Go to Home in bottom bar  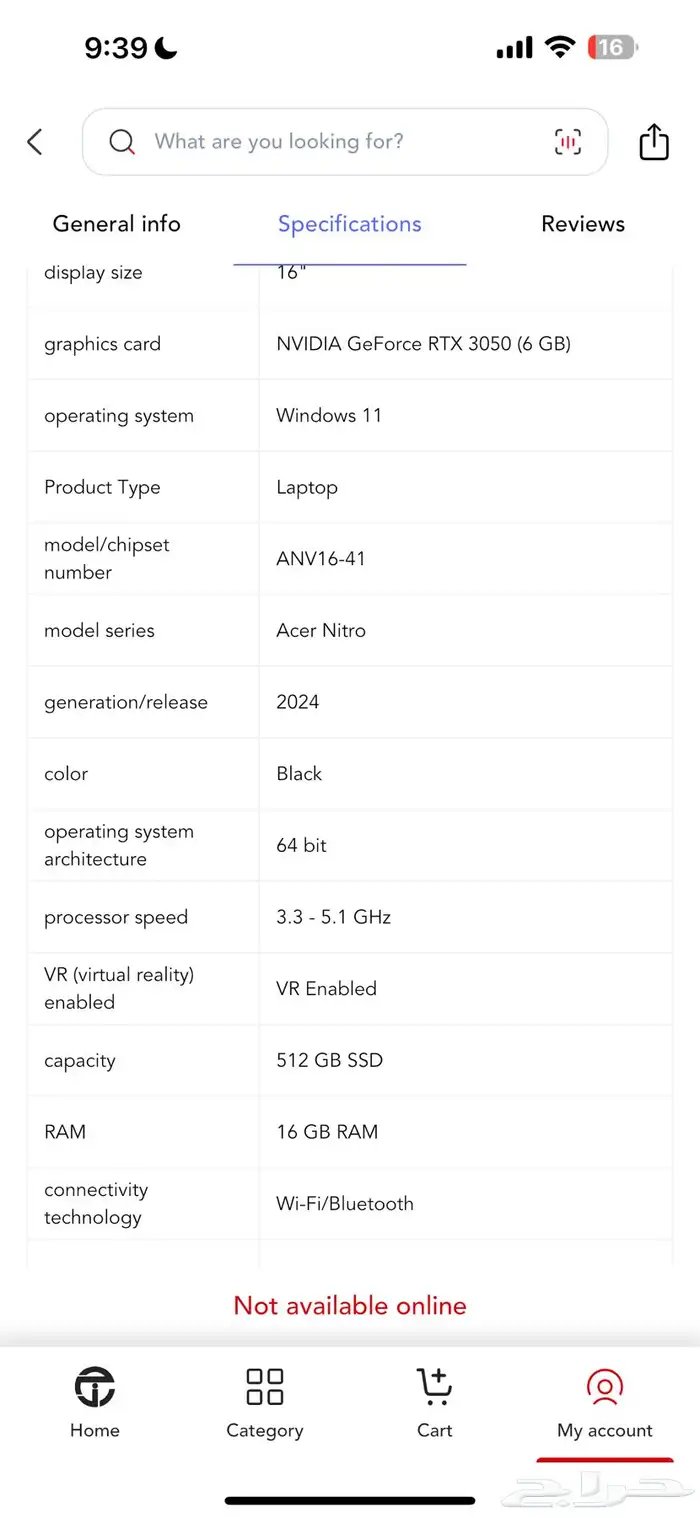[95, 1403]
